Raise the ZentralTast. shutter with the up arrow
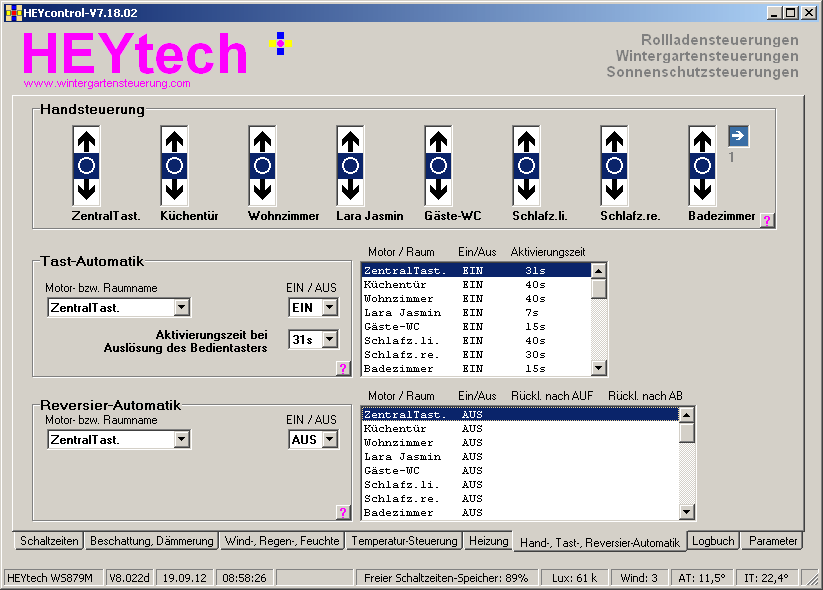 (x=87, y=141)
